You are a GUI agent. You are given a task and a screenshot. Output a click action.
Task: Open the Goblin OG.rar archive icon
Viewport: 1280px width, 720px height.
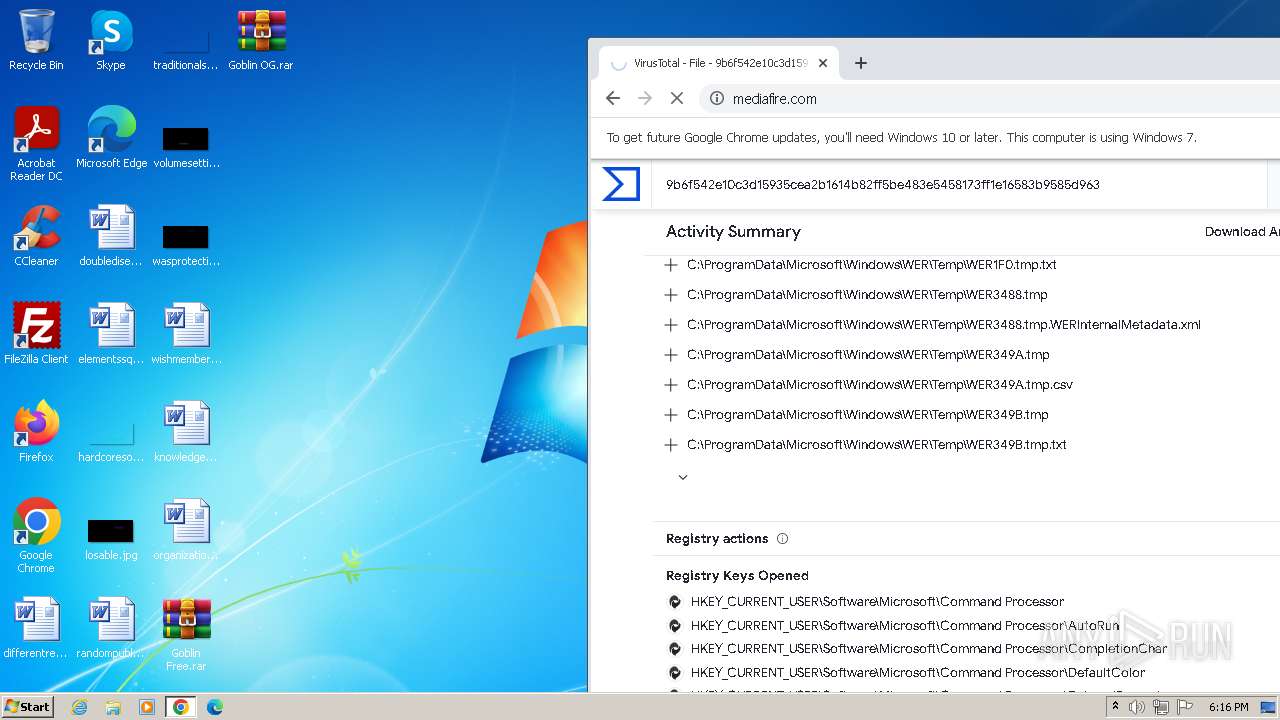(261, 40)
